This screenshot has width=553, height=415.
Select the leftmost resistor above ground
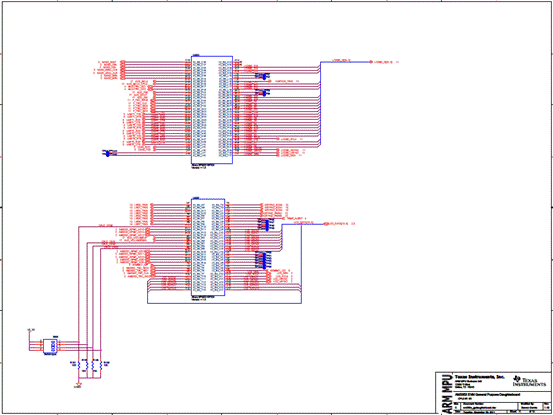tap(79, 366)
